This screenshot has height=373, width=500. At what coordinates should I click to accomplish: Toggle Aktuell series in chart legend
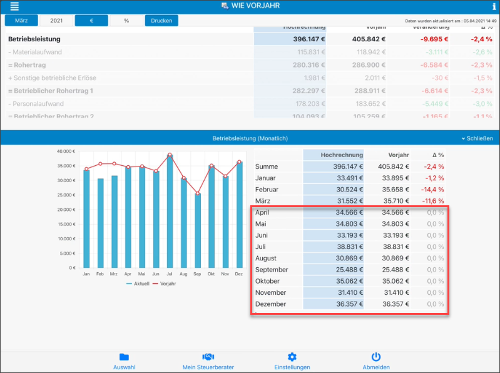click(138, 284)
